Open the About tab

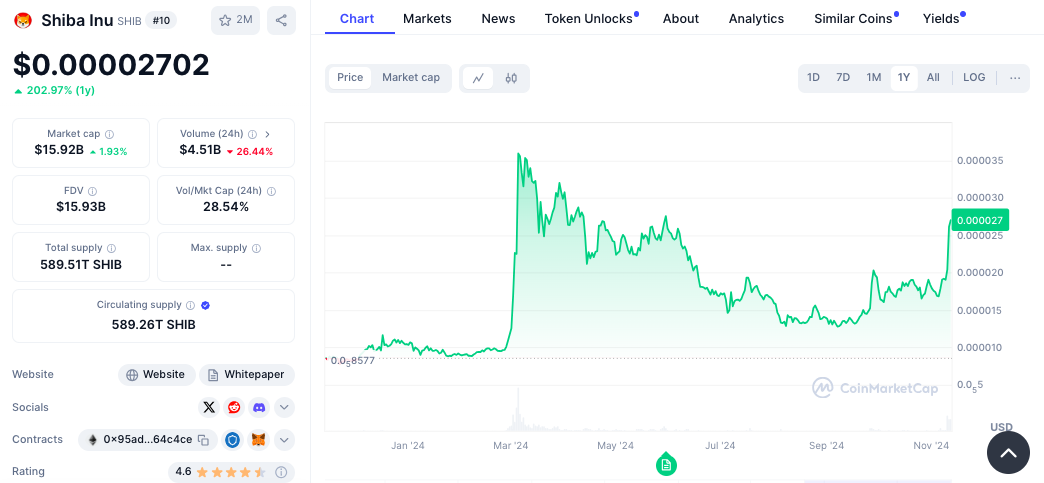pyautogui.click(x=681, y=19)
